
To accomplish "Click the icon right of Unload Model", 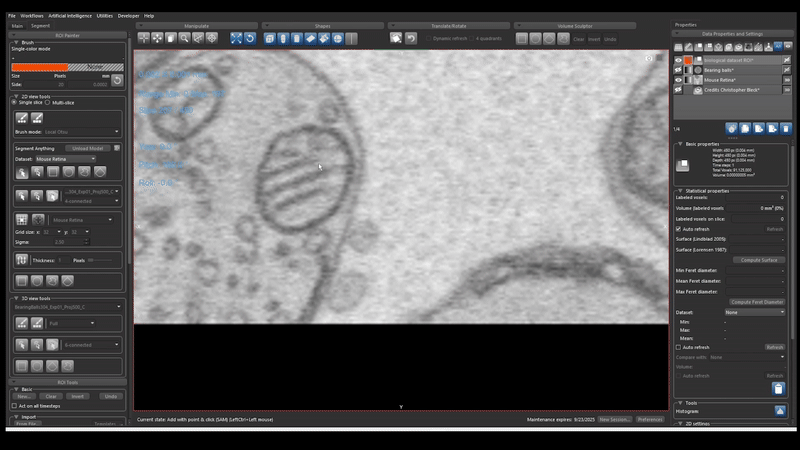I will coord(117,148).
